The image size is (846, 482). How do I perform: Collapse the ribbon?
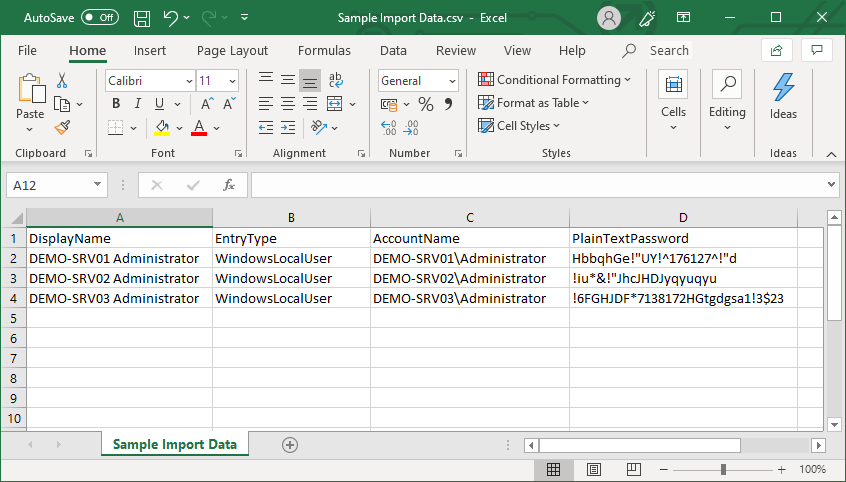(831, 154)
